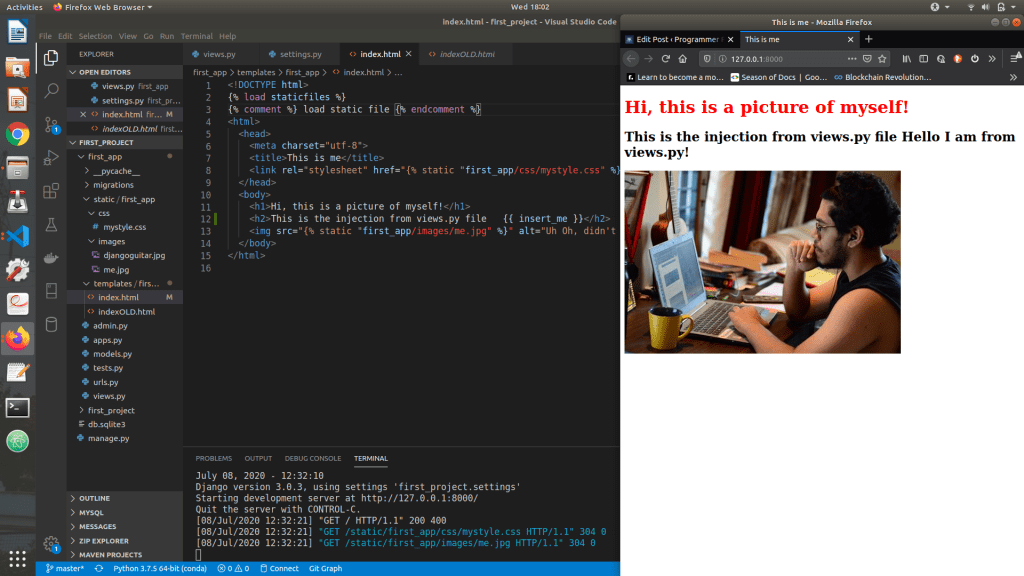1024x576 pixels.
Task: Open the Firefox hamburger menu
Action: pos(1011,58)
